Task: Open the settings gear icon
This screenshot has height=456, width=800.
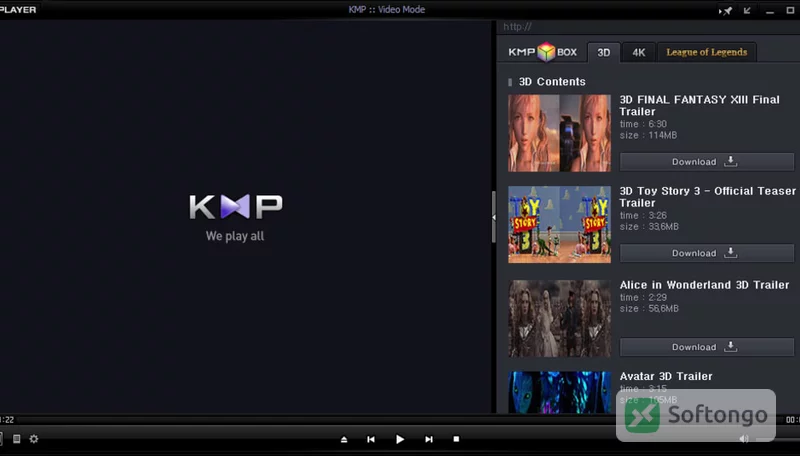Action: [x=34, y=439]
